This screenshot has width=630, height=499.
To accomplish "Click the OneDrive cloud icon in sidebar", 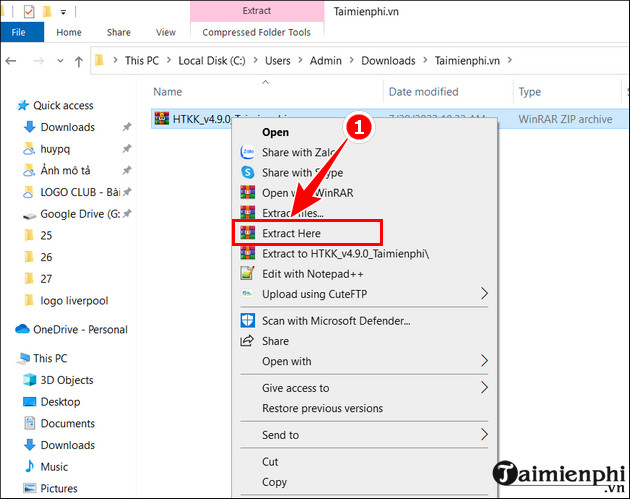I will tap(23, 329).
